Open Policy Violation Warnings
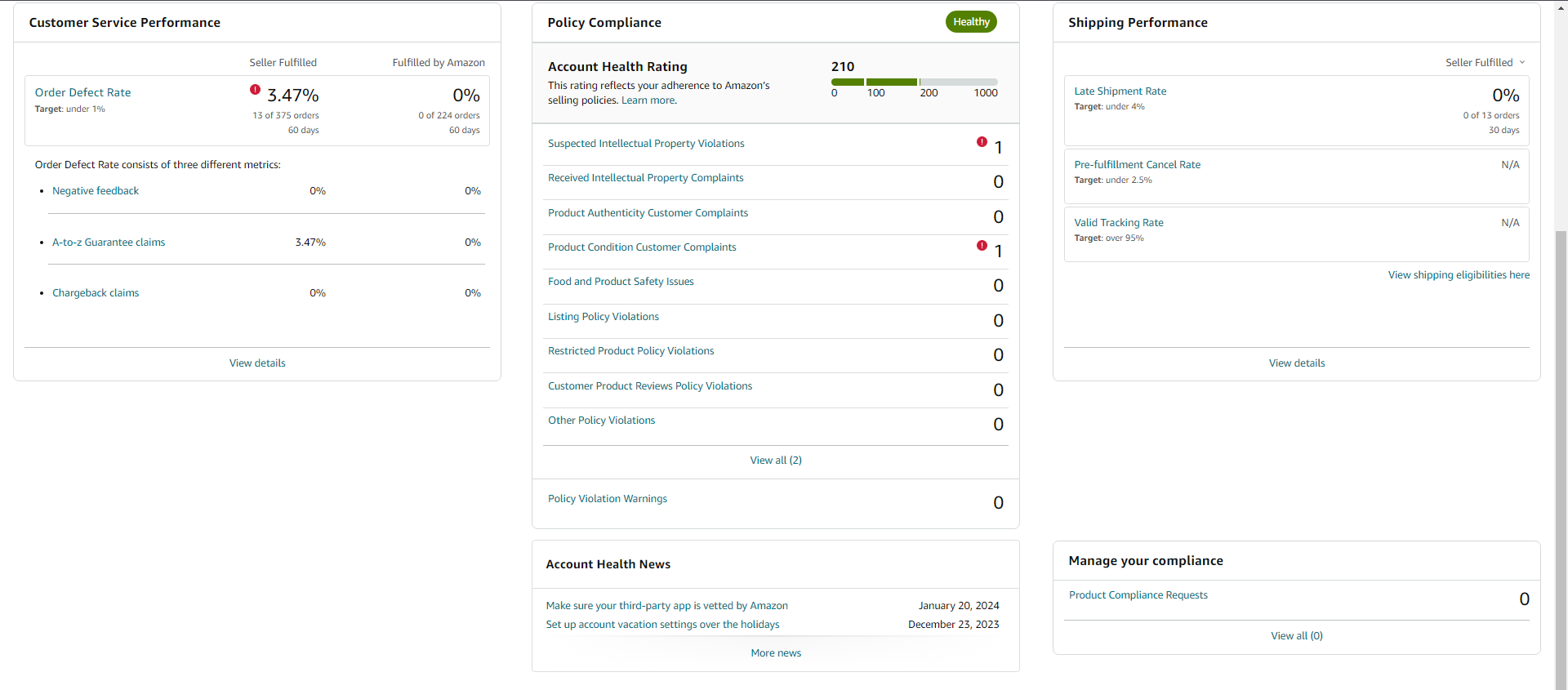 point(607,499)
